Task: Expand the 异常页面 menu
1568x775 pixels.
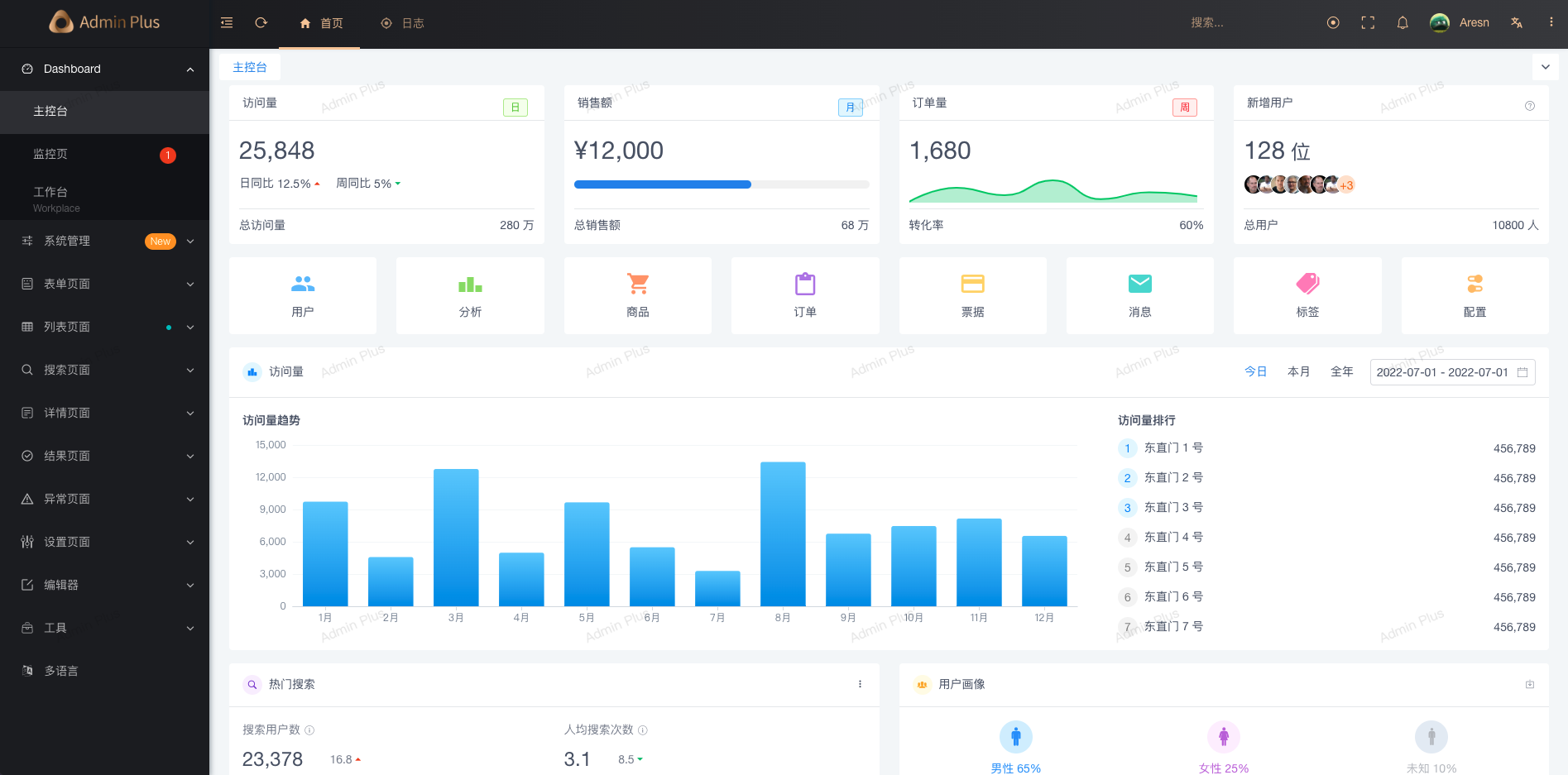Action: [104, 500]
